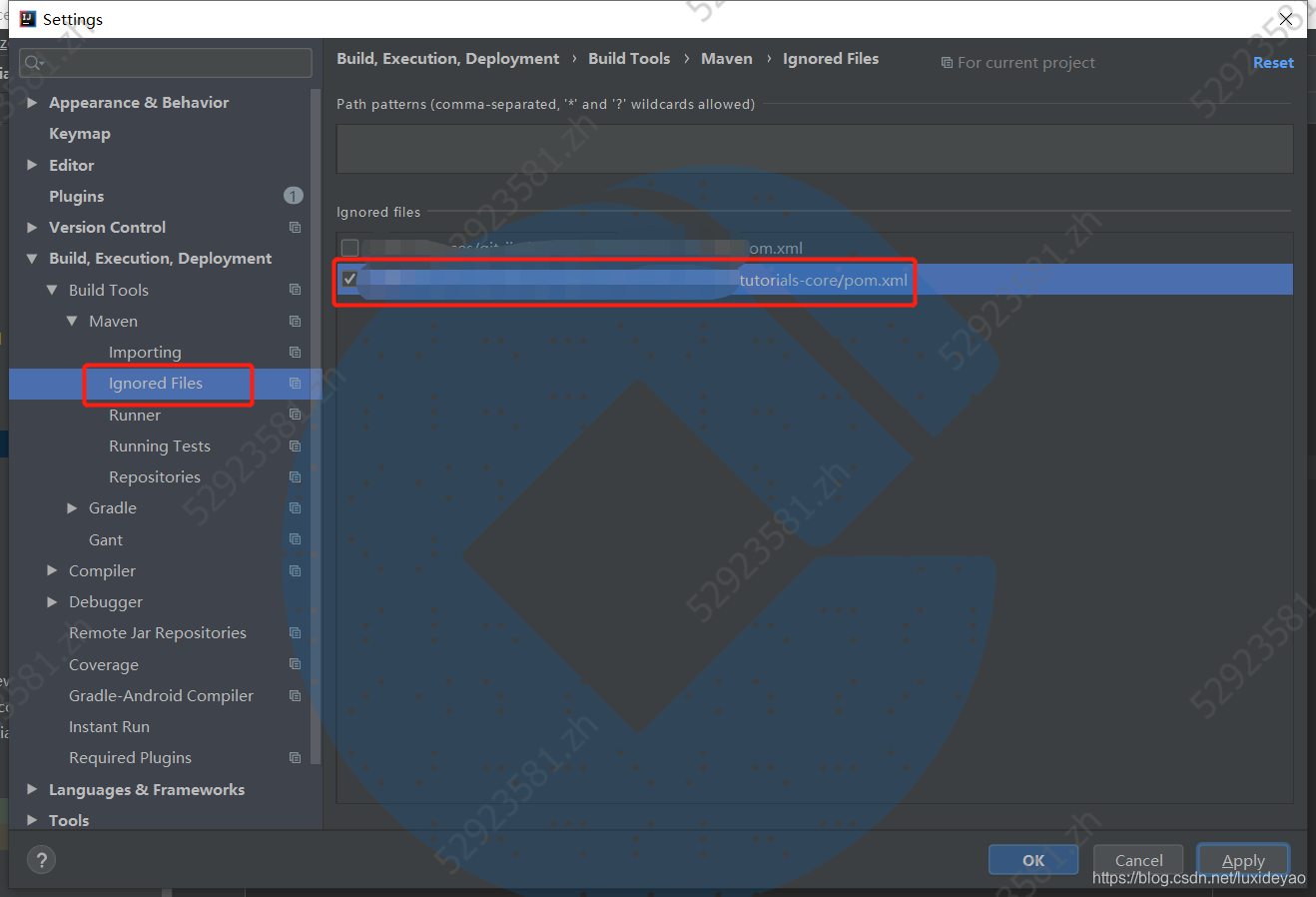The image size is (1316, 897).
Task: Click the OK button
Action: (1033, 860)
